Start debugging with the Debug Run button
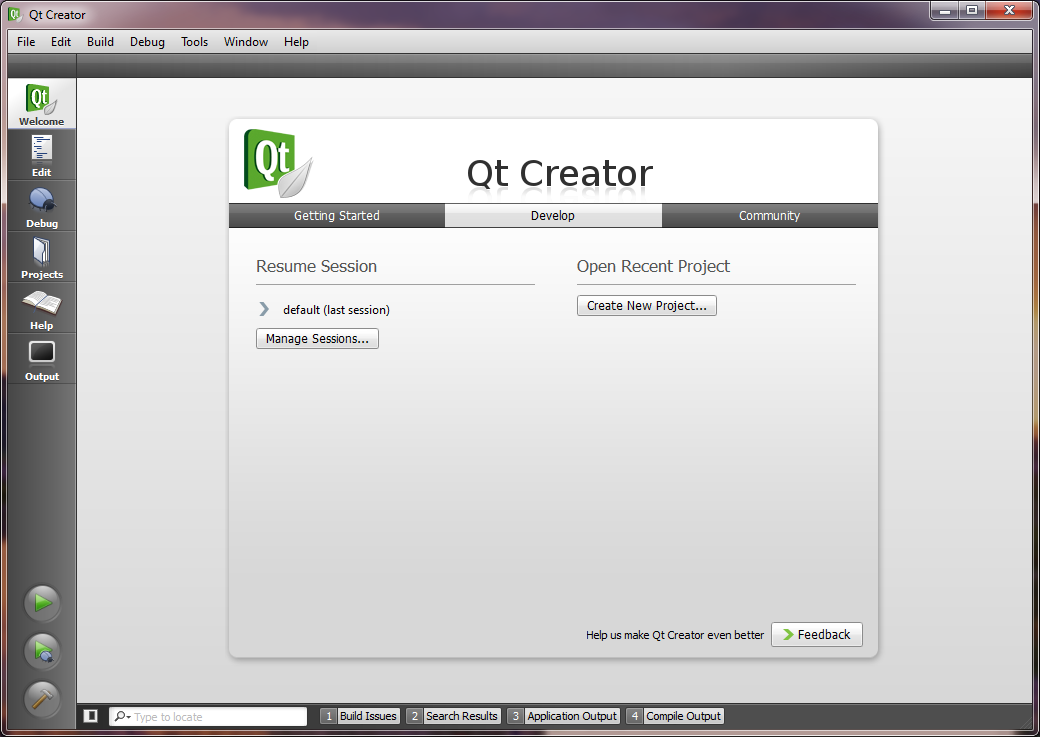 click(x=42, y=651)
